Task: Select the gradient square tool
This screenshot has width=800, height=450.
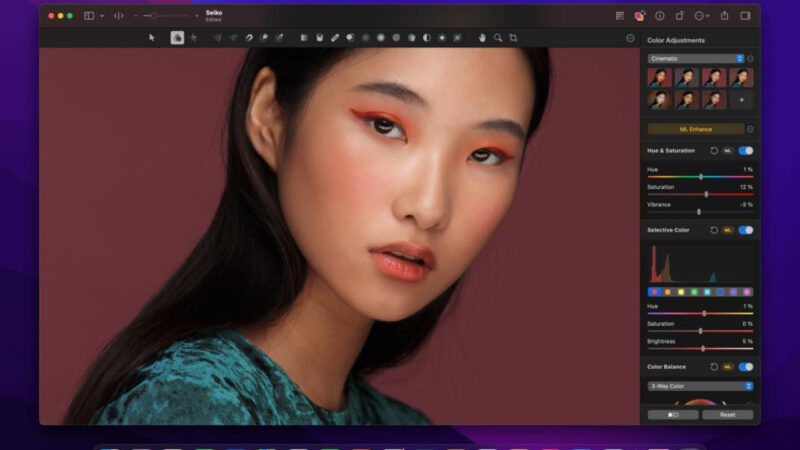Action: [304, 38]
